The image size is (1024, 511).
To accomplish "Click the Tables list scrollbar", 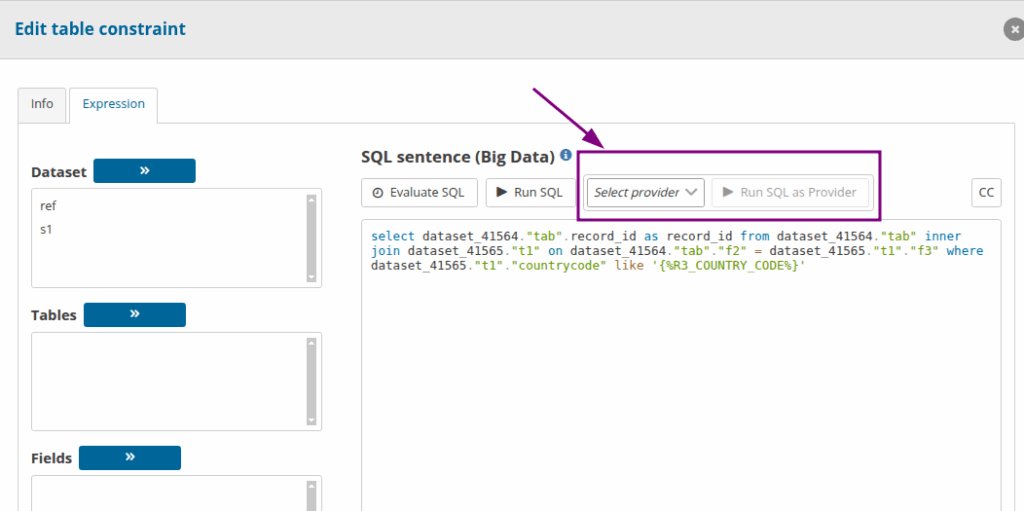I will (x=312, y=381).
